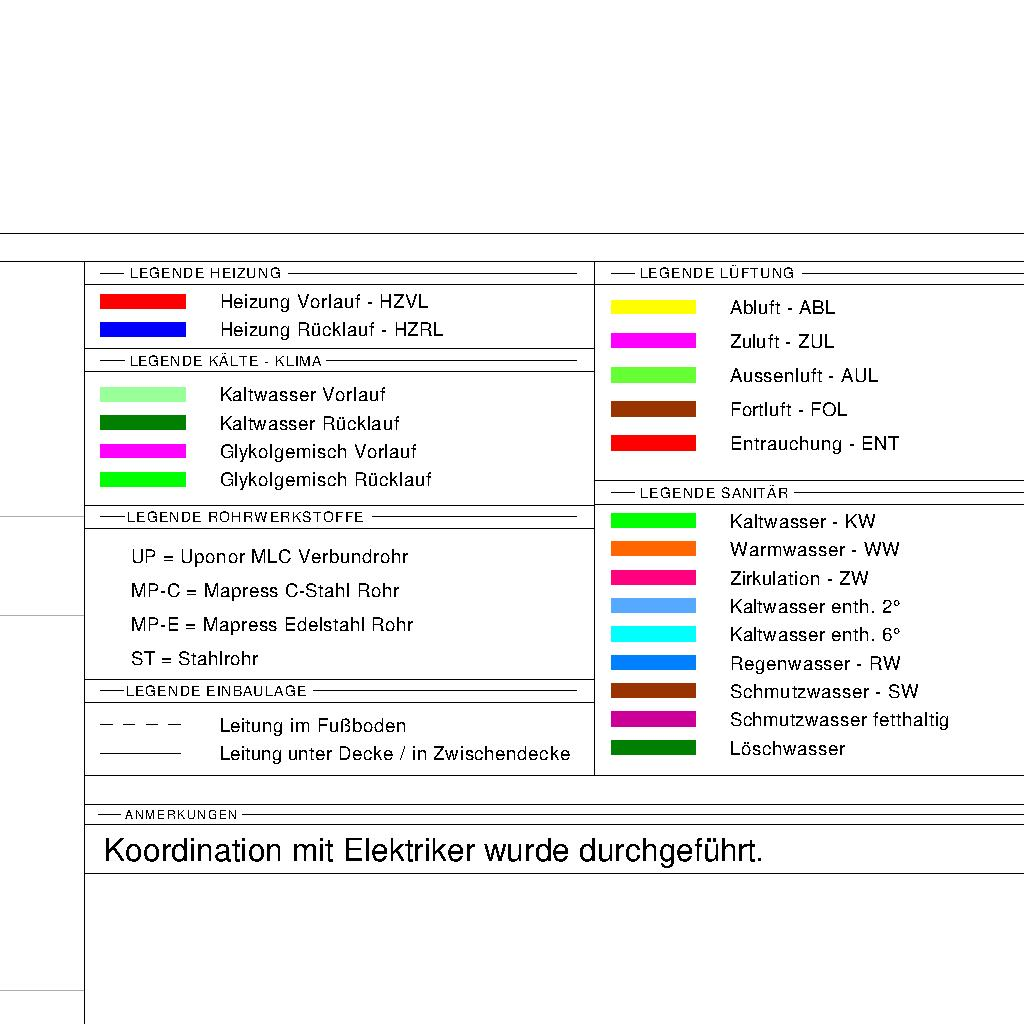1024x1024 pixels.
Task: Select the blue Heizung Rücklauf swatch
Action: coord(143,329)
